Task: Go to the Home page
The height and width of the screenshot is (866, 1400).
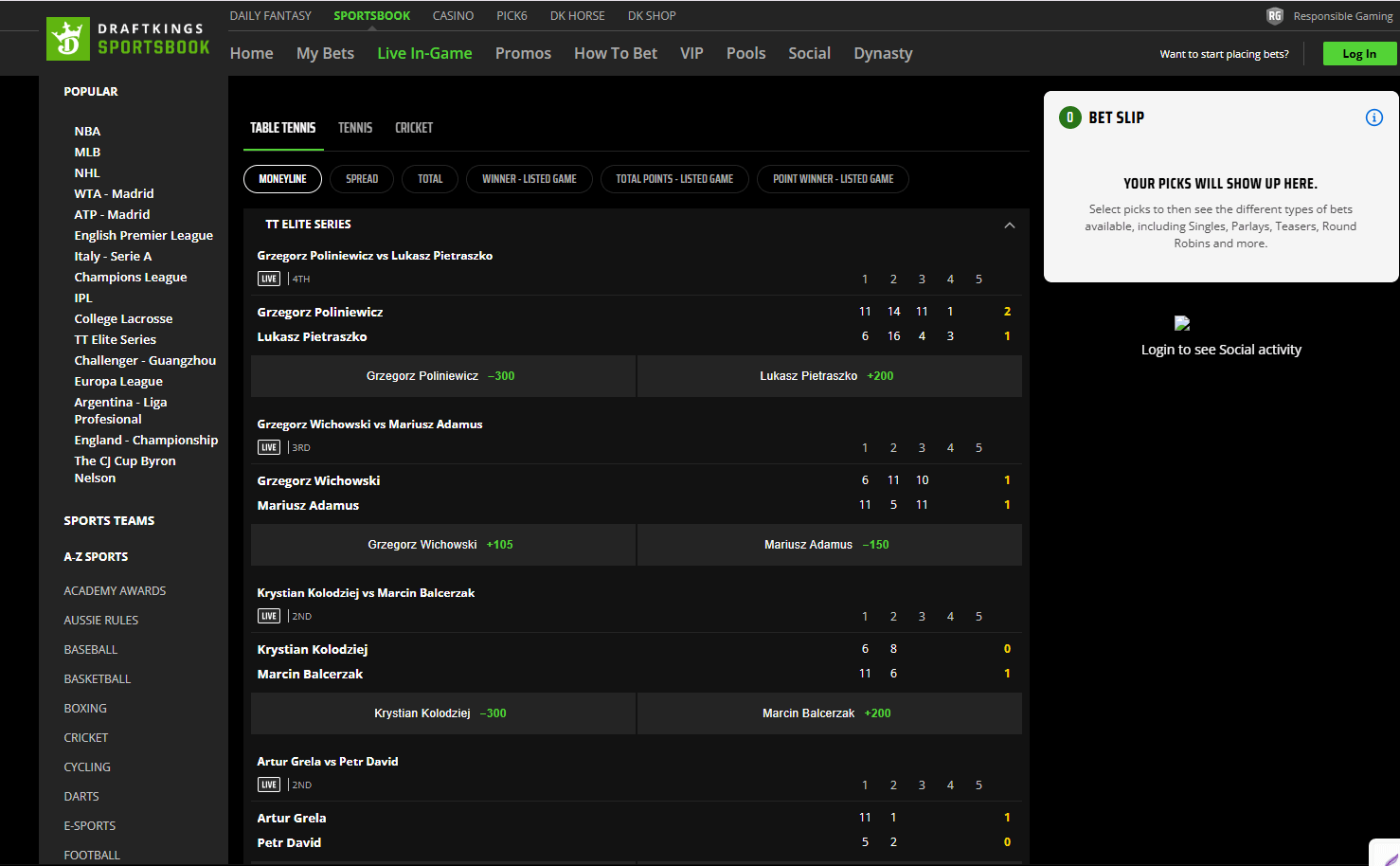Action: (x=252, y=53)
